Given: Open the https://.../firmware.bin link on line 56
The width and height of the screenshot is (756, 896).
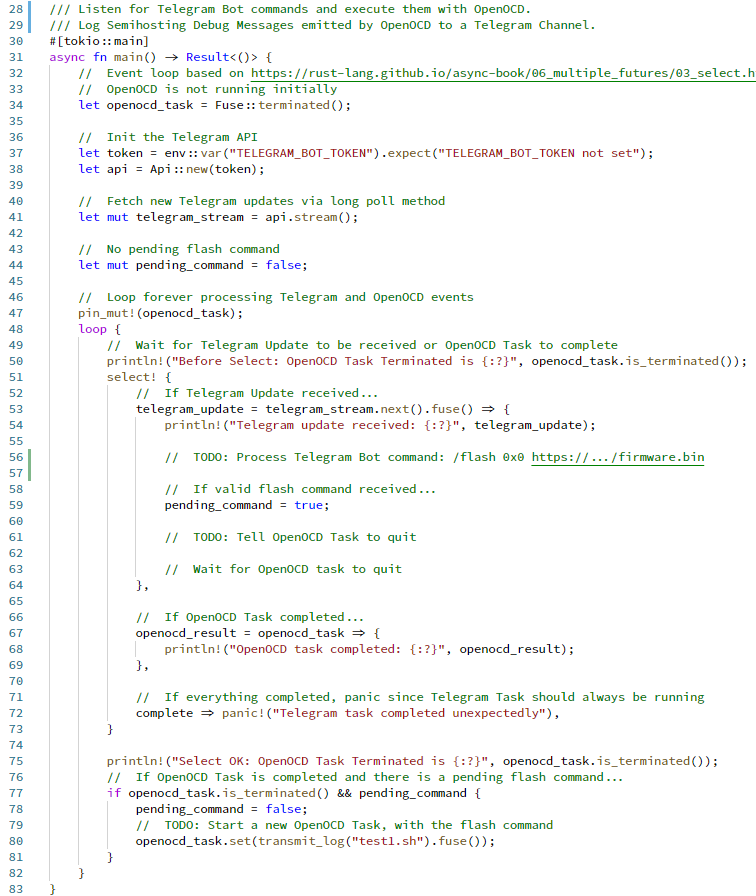Looking at the screenshot, I should point(618,457).
